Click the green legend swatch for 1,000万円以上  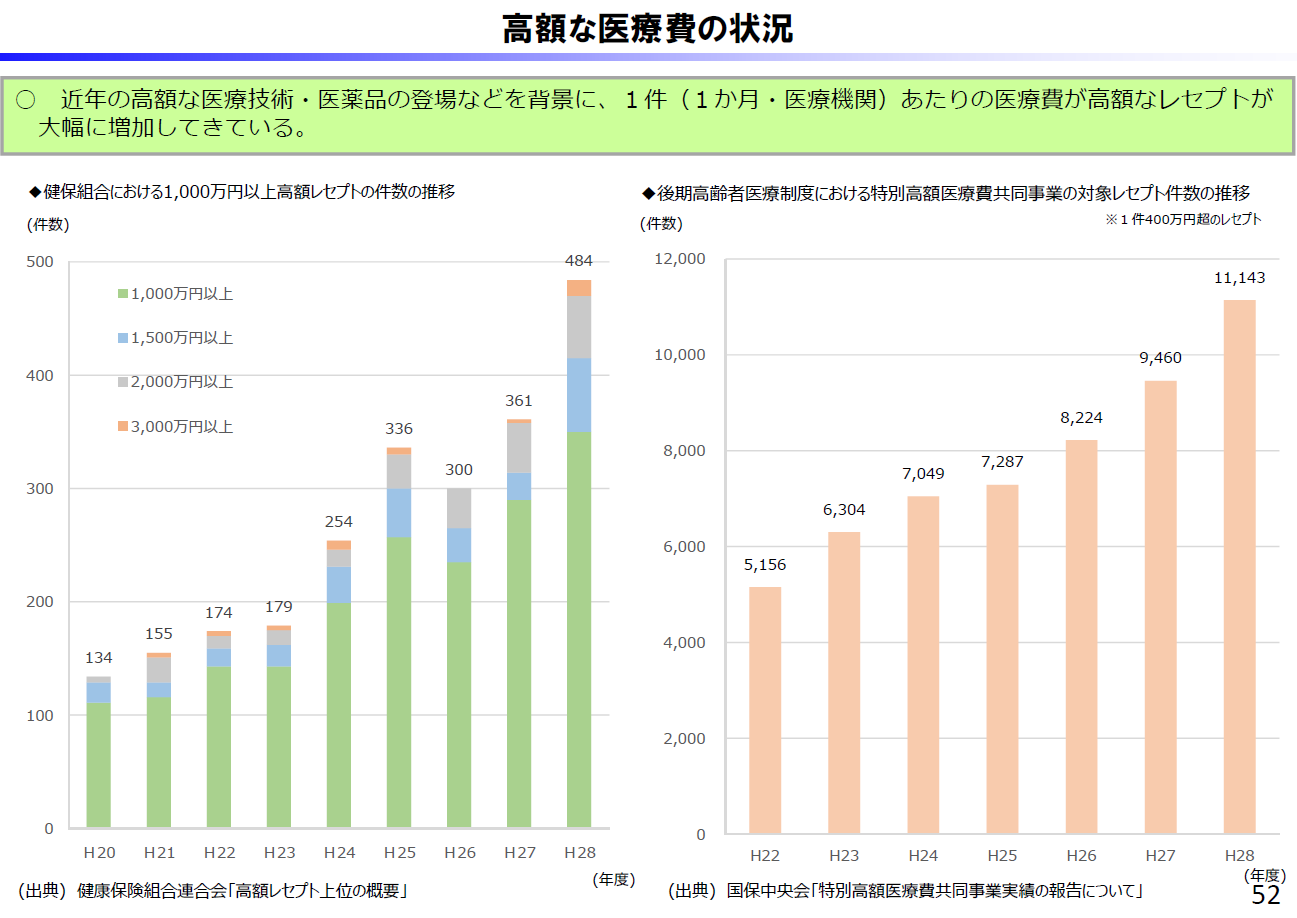click(x=123, y=294)
